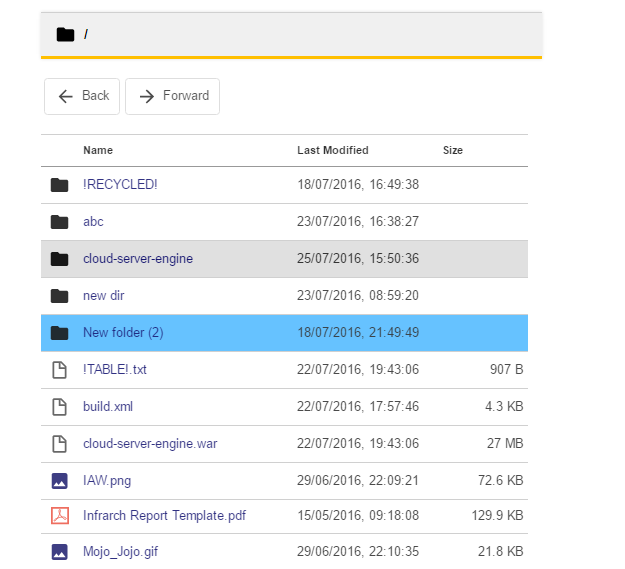
Task: Open the IAW.png file link
Action: (107, 481)
